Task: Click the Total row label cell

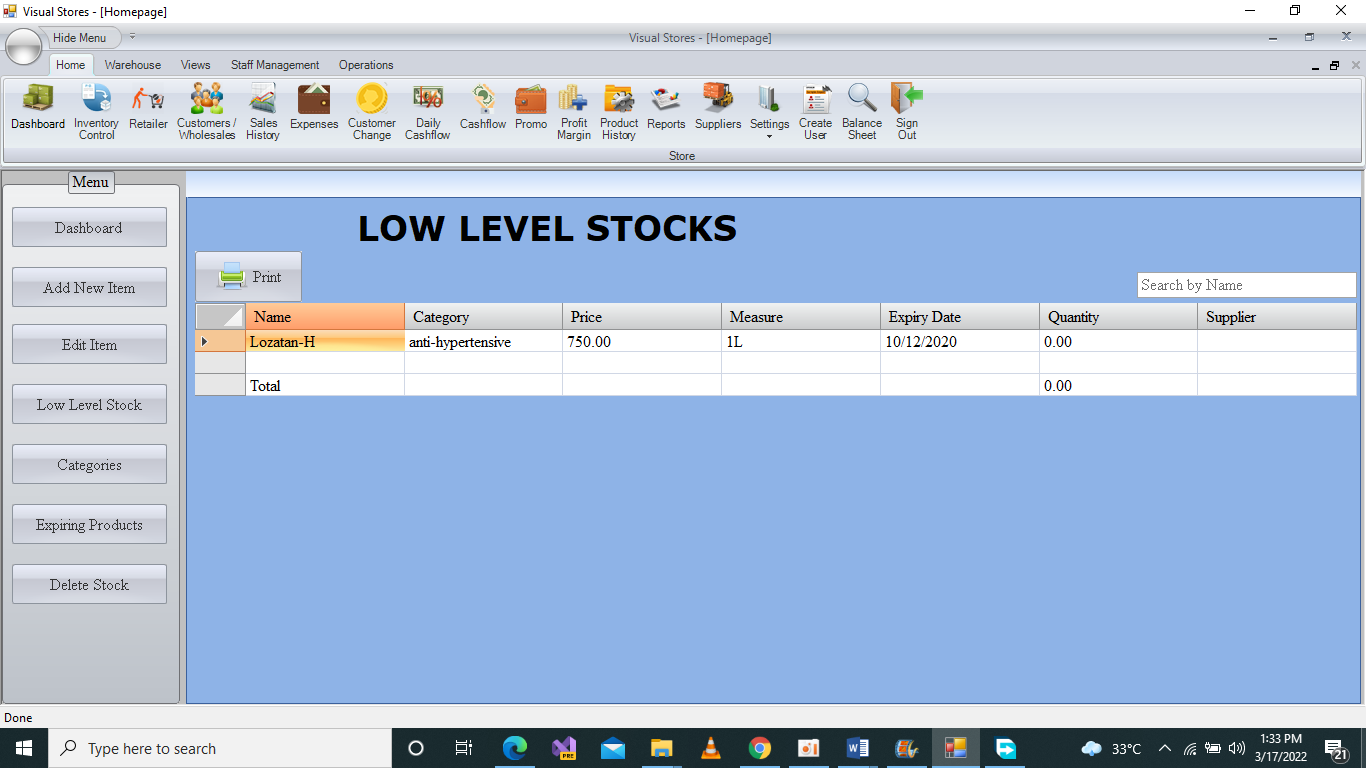Action: coord(325,385)
